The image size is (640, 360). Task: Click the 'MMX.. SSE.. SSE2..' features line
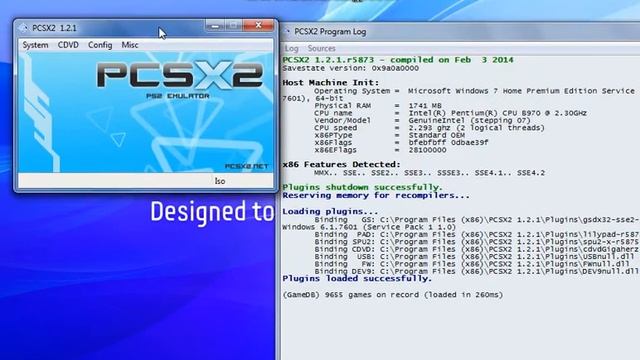pyautogui.click(x=429, y=173)
